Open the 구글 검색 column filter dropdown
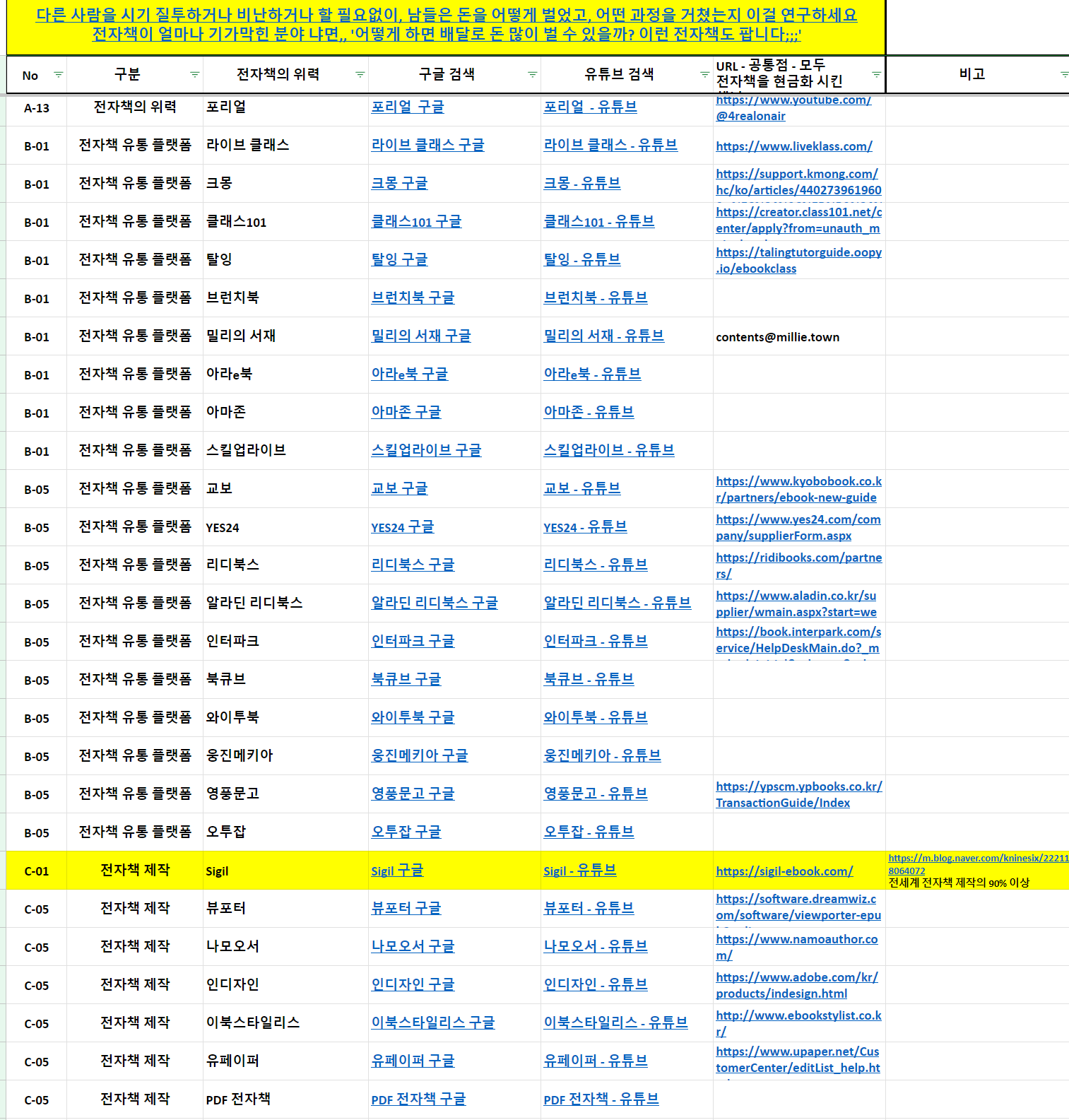The image size is (1069, 1120). click(x=532, y=74)
